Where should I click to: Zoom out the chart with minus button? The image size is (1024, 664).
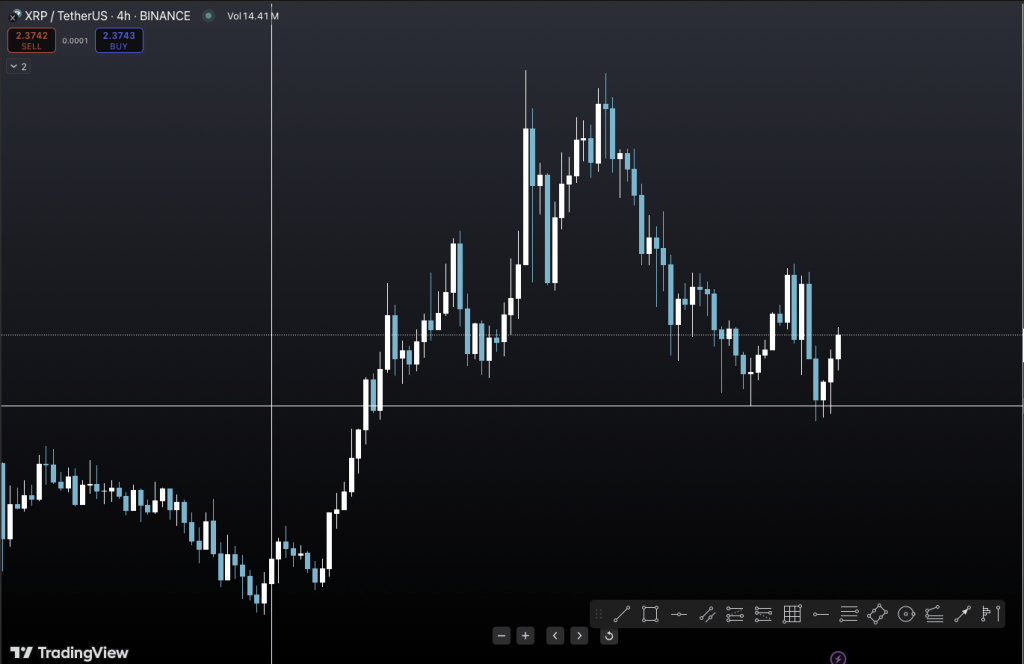pos(502,635)
